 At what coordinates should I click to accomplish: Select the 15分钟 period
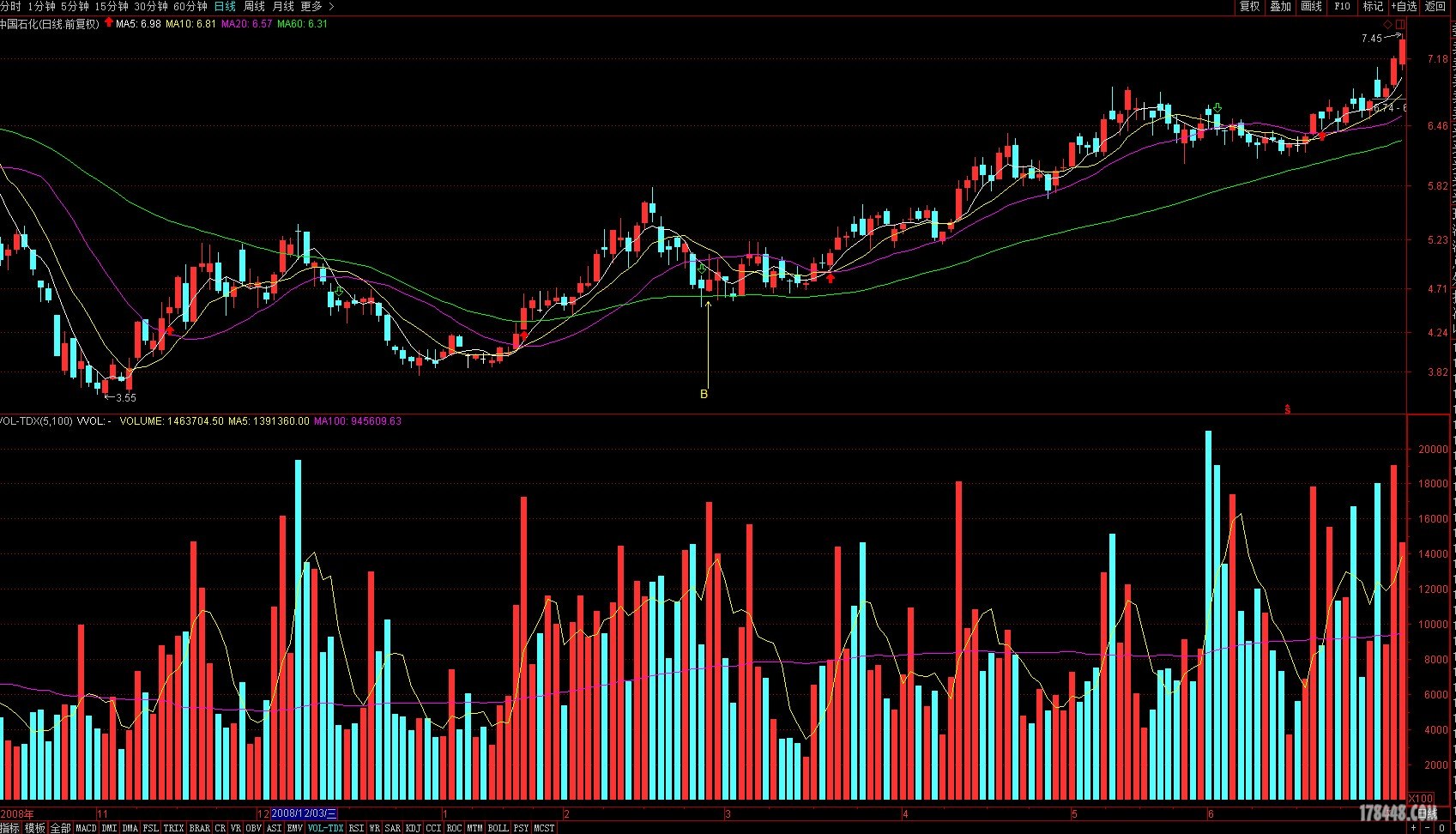point(112,6)
